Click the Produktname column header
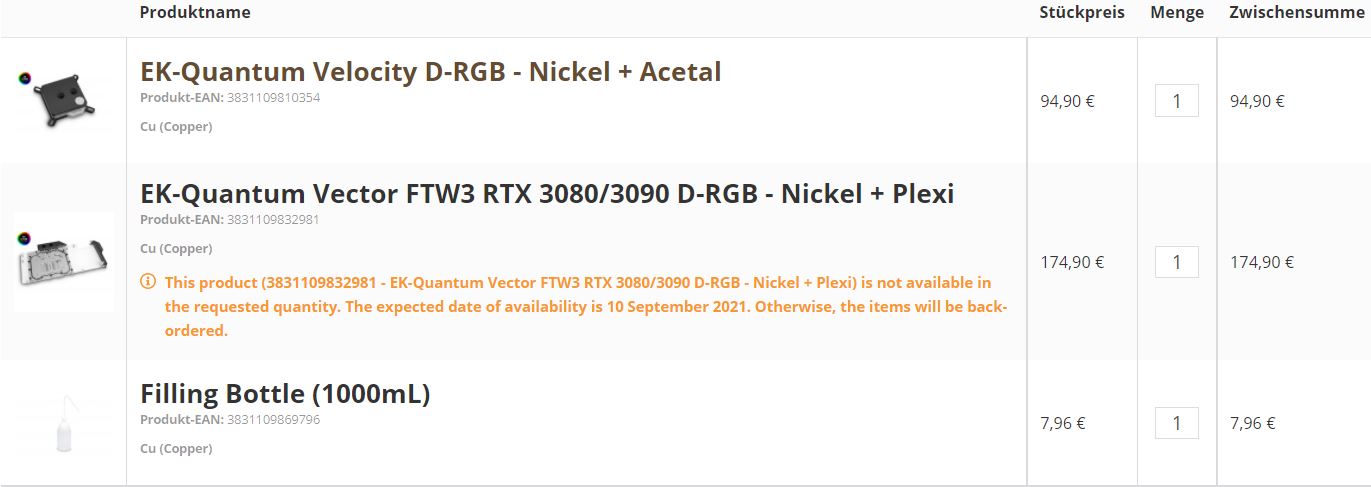1371x487 pixels. tap(195, 13)
